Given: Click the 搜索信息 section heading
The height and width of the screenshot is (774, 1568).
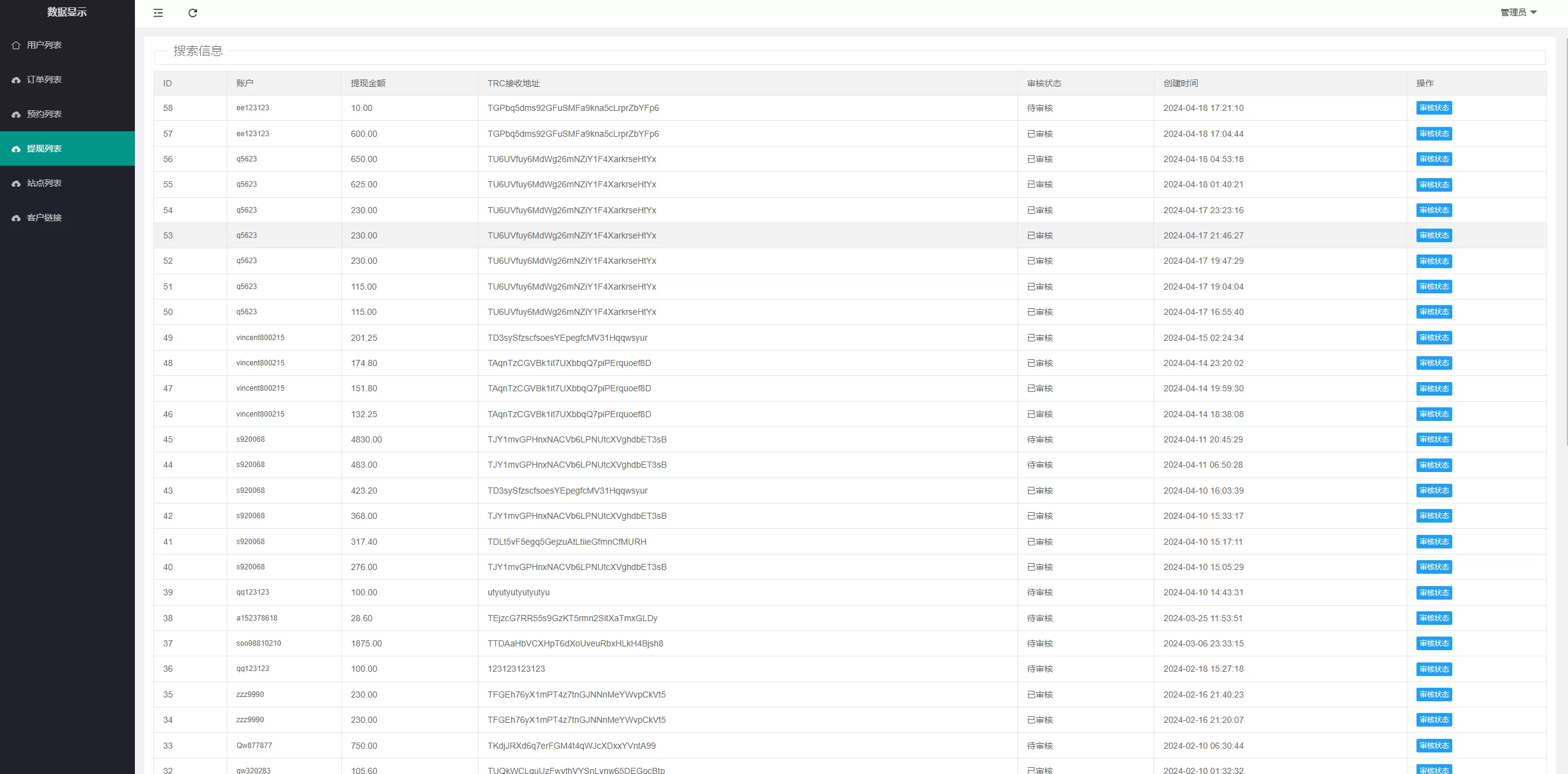Looking at the screenshot, I should pyautogui.click(x=198, y=51).
